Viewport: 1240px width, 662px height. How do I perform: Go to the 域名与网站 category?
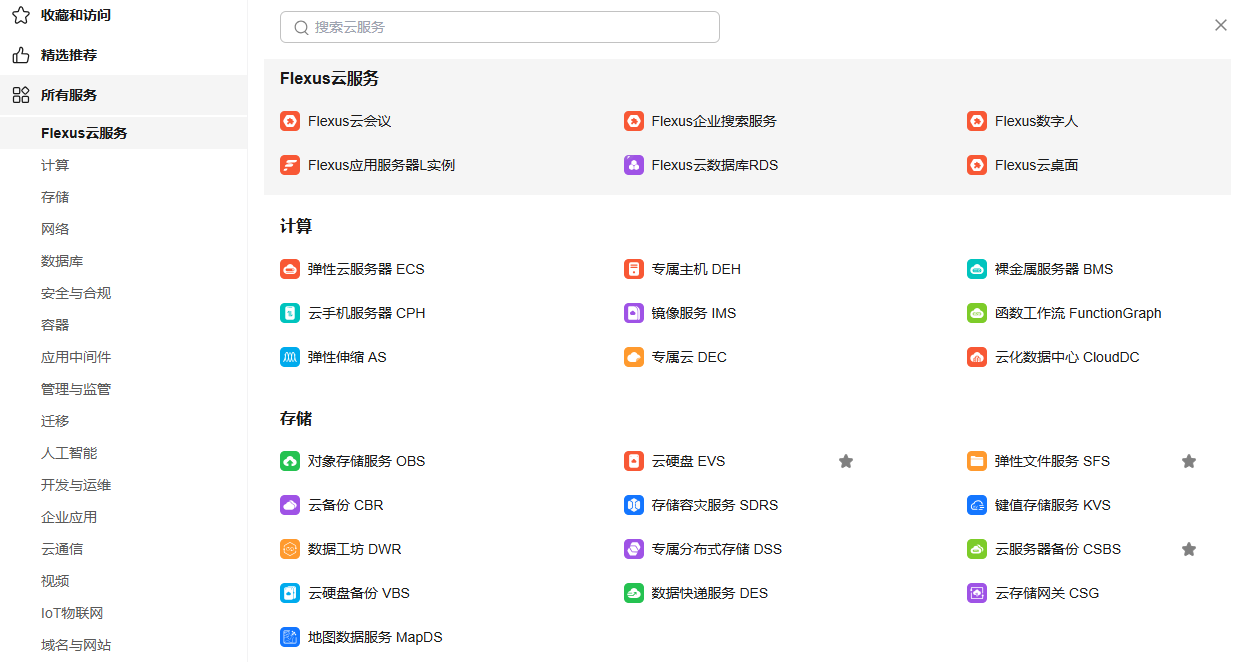point(76,645)
